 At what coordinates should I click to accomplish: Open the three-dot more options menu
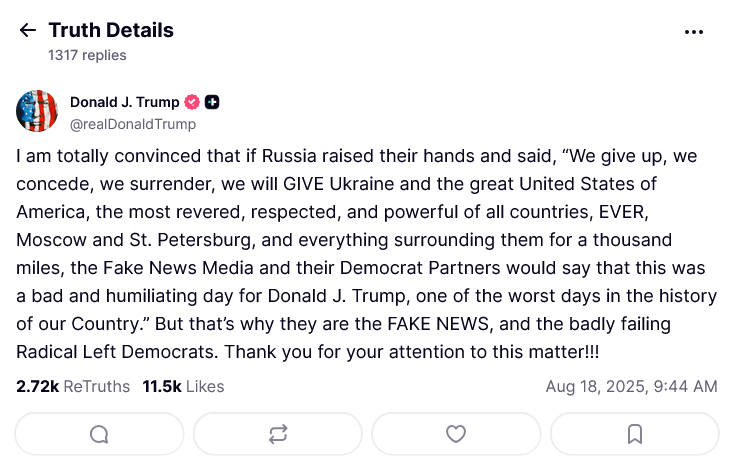(694, 32)
